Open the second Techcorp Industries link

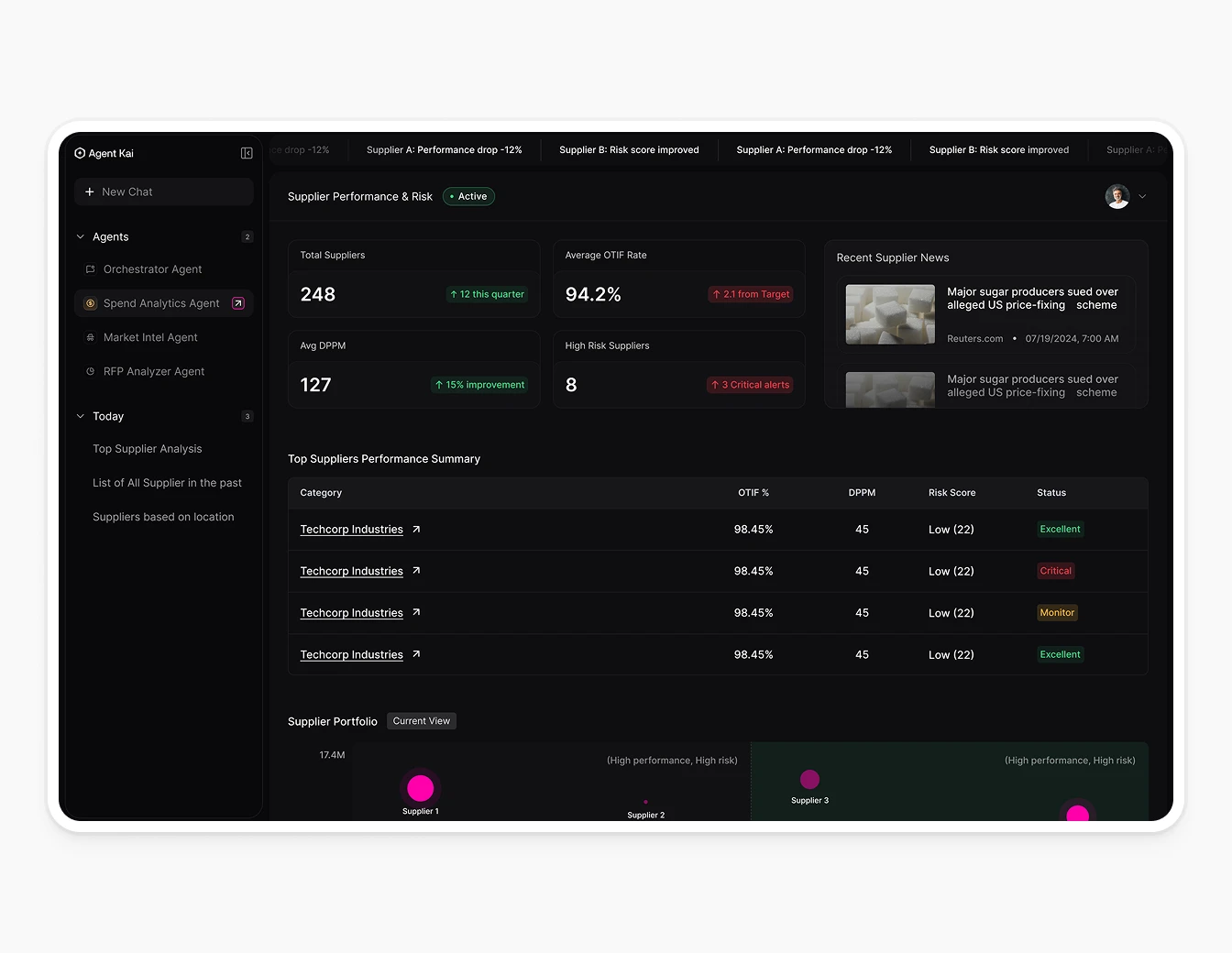(x=351, y=571)
